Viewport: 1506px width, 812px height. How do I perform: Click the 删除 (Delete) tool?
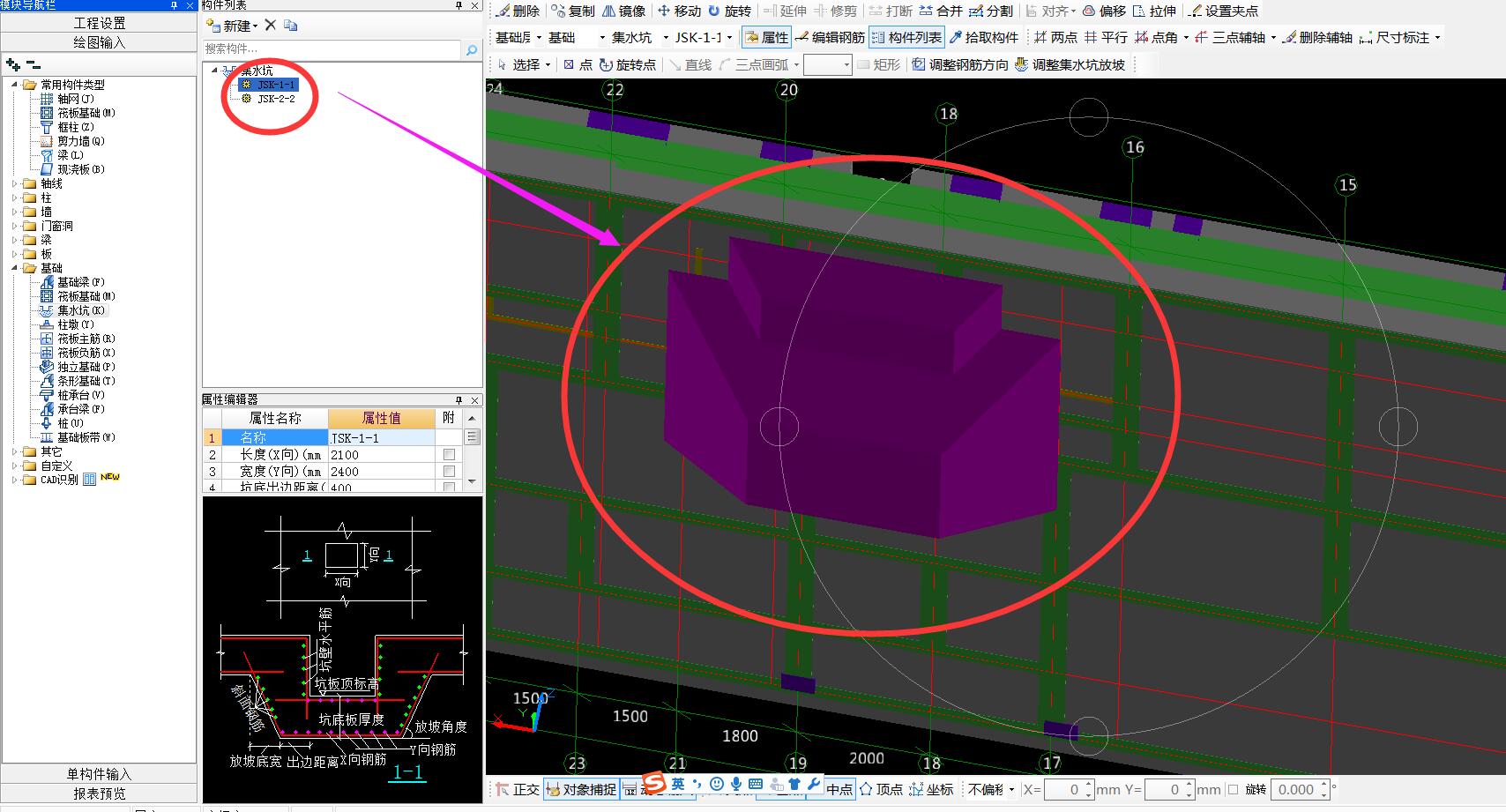pos(518,11)
